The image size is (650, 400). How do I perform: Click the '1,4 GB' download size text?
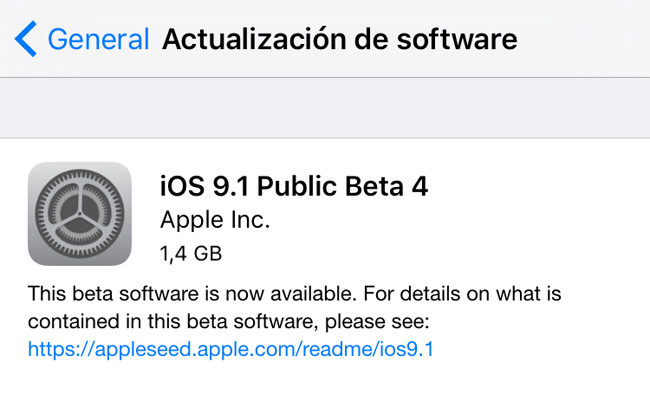click(191, 254)
